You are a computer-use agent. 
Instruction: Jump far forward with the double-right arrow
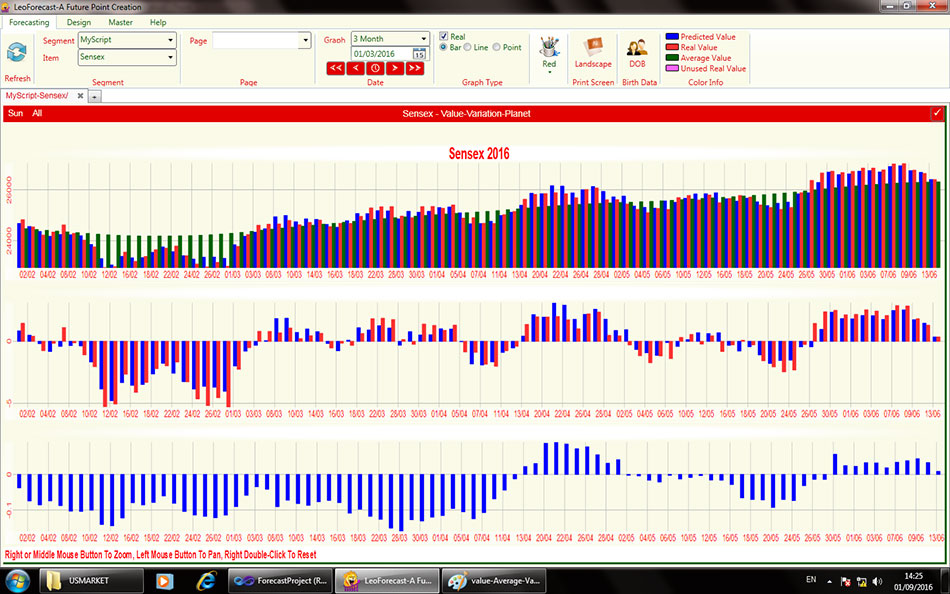(x=414, y=68)
